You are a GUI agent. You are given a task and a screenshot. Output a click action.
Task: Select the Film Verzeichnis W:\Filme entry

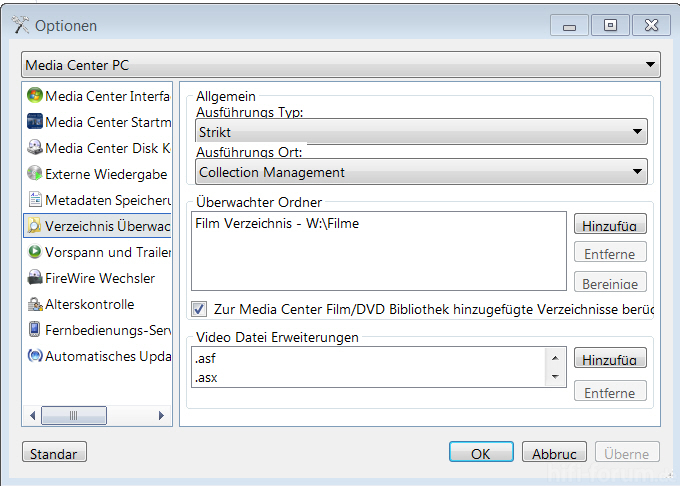click(x=278, y=223)
